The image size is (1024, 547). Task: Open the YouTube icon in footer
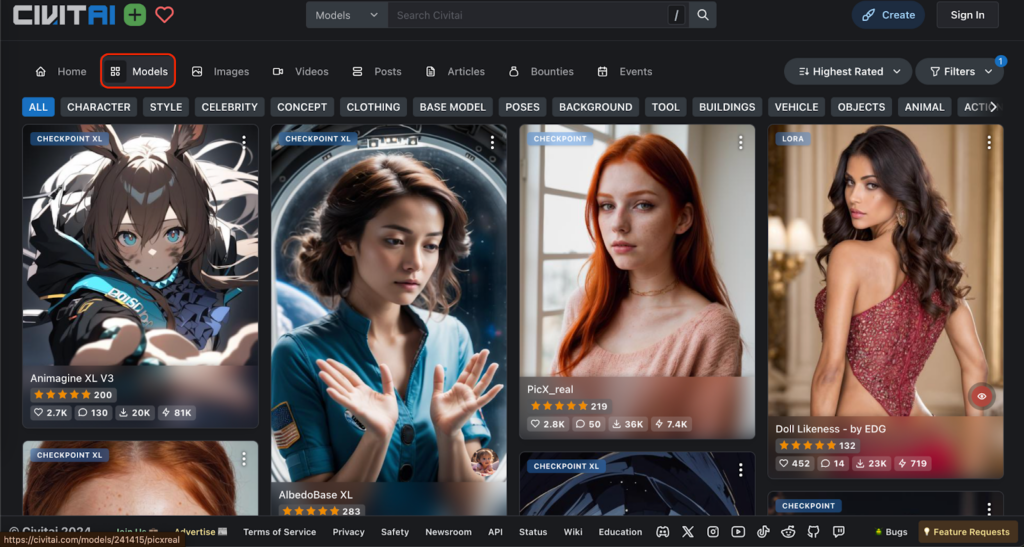click(738, 532)
